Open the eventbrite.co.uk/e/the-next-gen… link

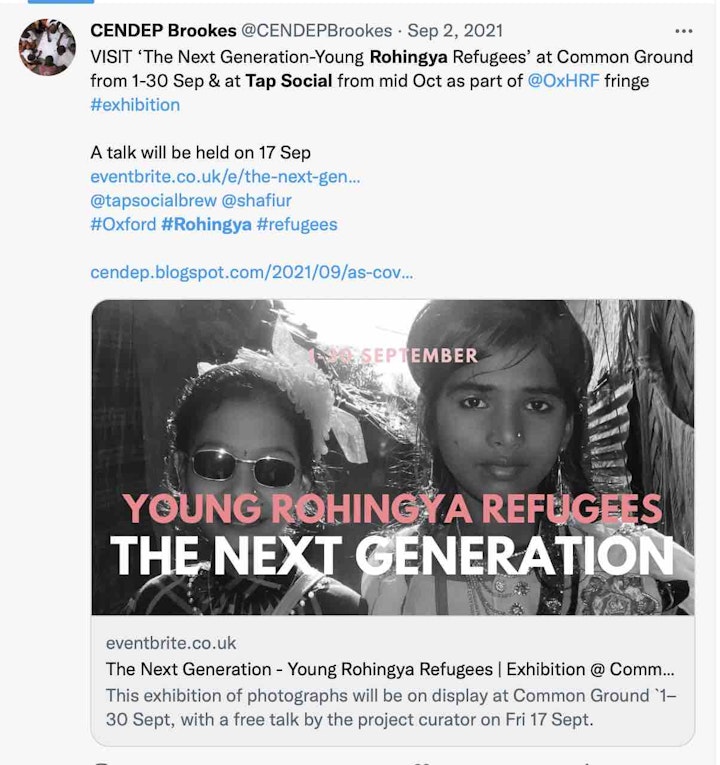tap(225, 177)
